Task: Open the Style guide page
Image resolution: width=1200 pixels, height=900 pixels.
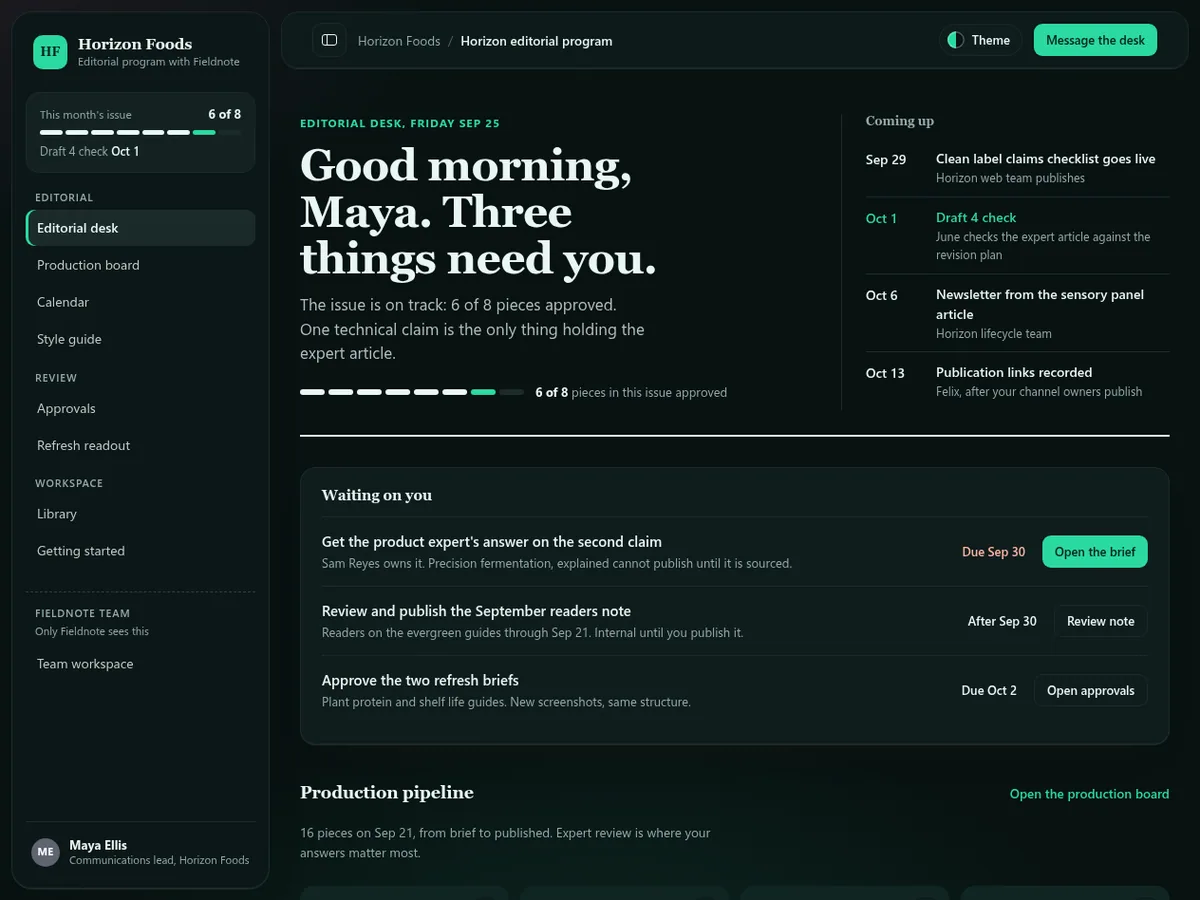Action: tap(140, 339)
